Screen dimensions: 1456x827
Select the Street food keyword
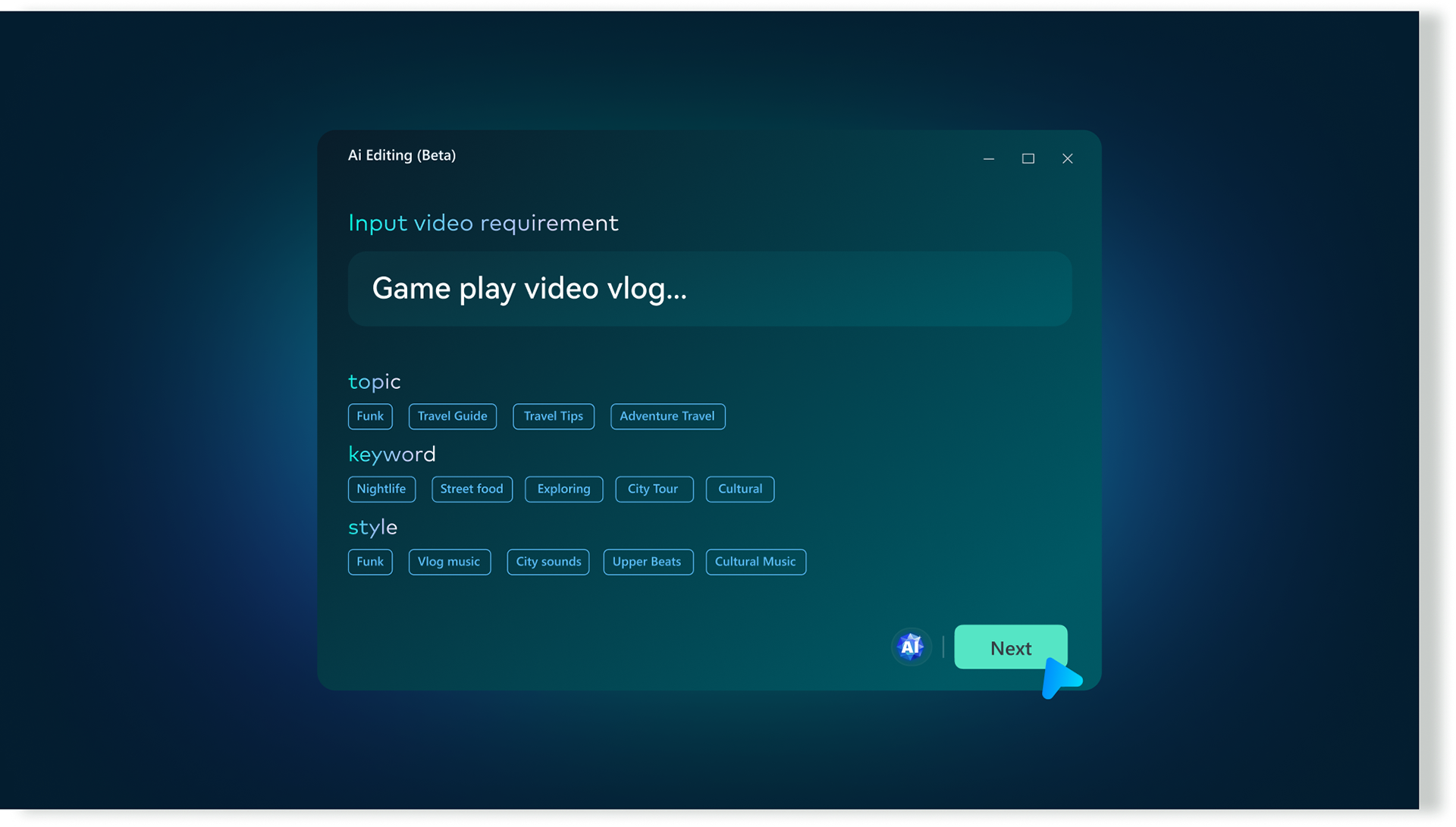click(471, 489)
